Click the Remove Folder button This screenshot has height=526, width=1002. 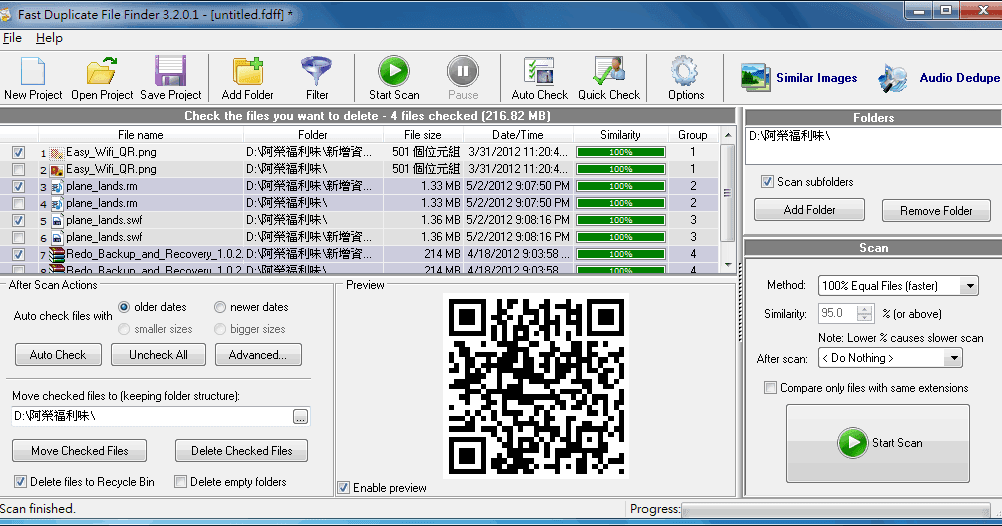936,210
